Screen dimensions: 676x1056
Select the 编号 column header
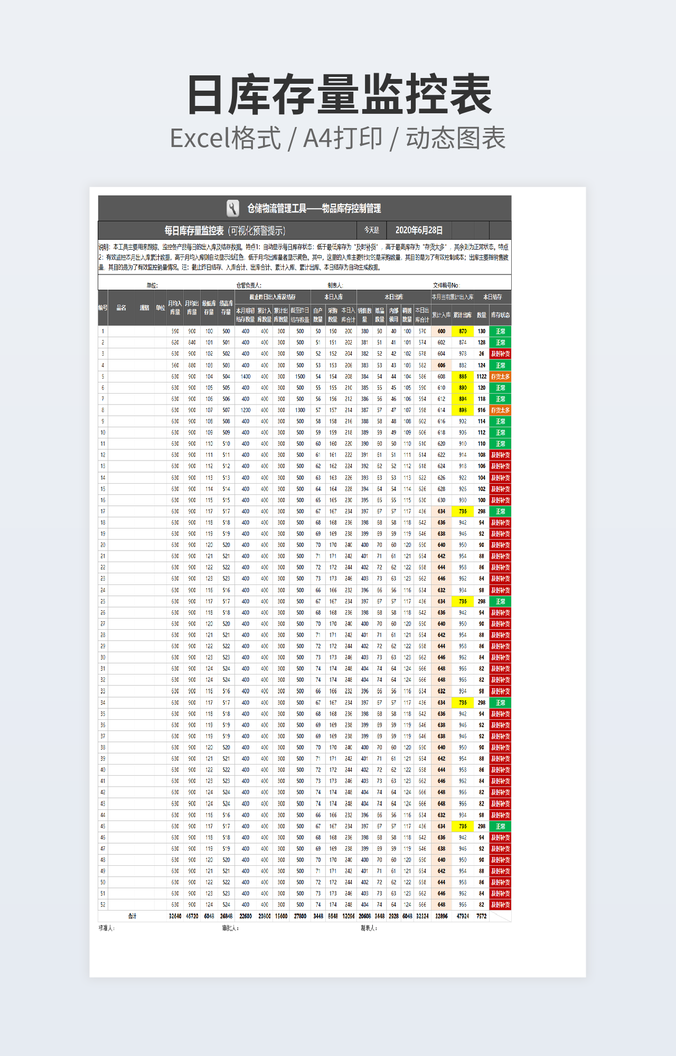tap(103, 308)
